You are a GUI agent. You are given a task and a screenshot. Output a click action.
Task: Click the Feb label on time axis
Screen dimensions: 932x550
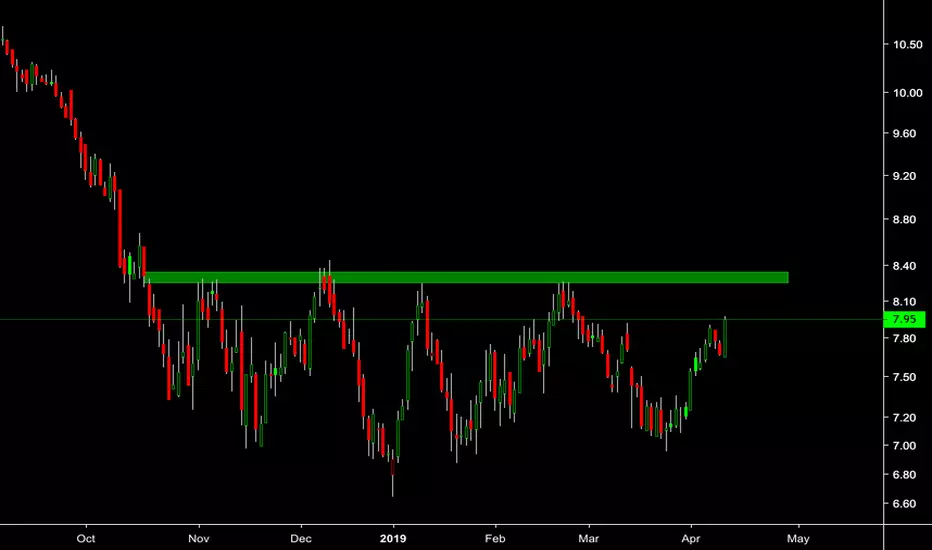pos(495,539)
